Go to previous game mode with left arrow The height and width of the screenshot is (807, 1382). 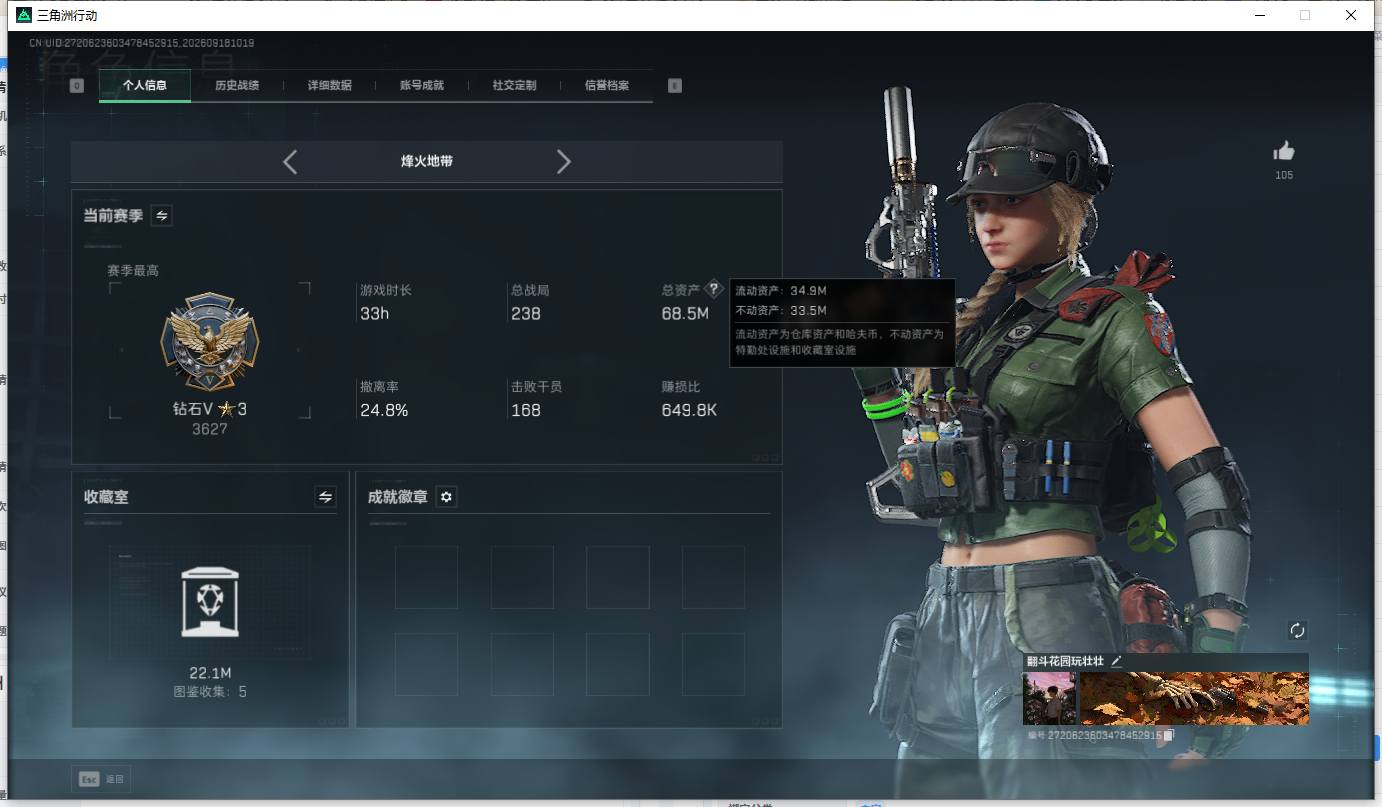tap(290, 162)
